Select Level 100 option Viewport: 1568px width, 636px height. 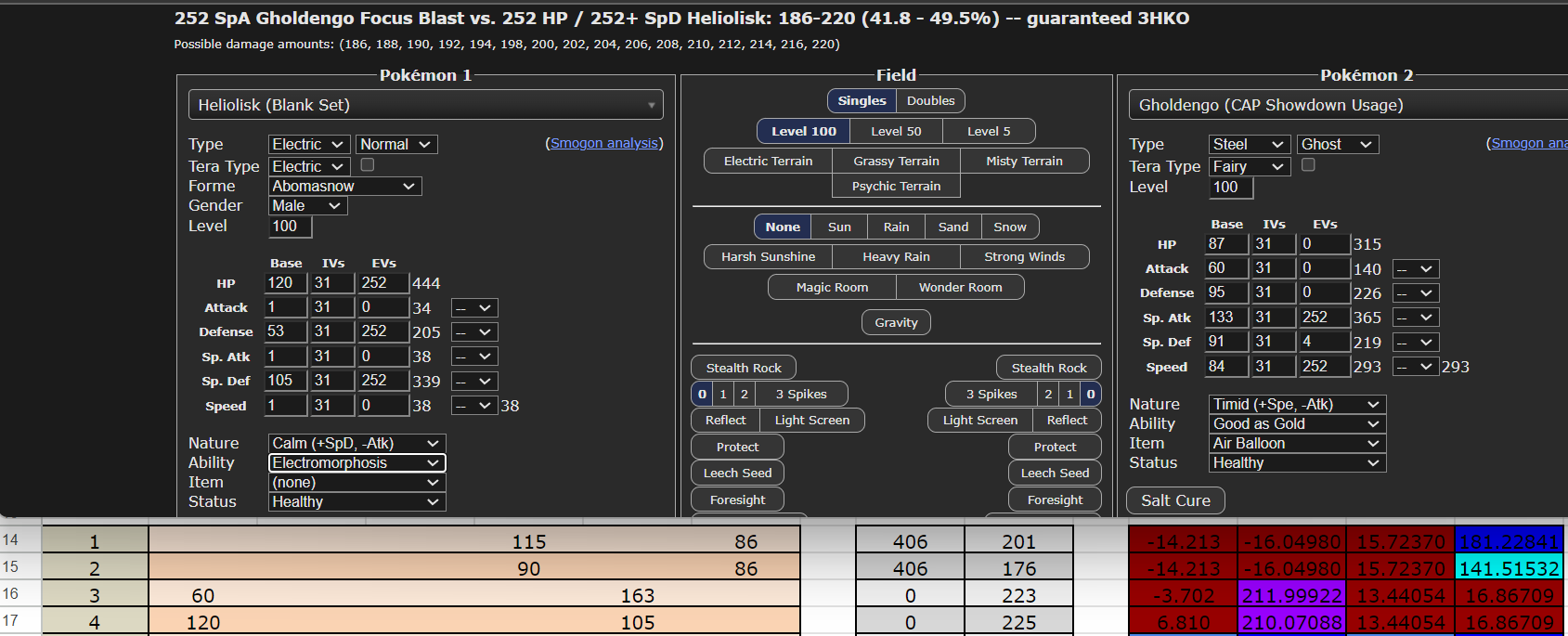coord(804,131)
